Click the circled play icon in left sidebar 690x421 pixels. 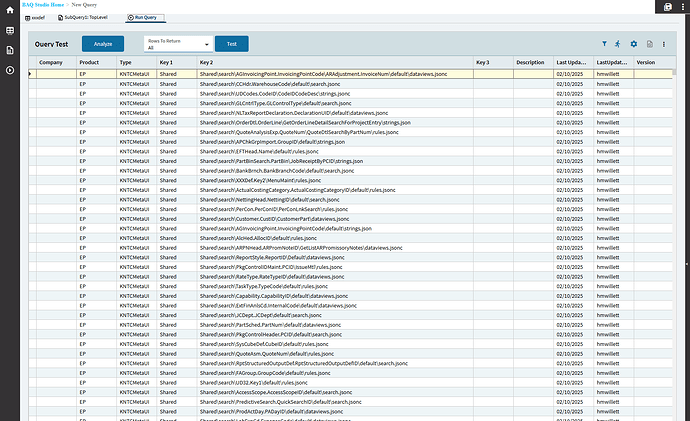[10, 70]
